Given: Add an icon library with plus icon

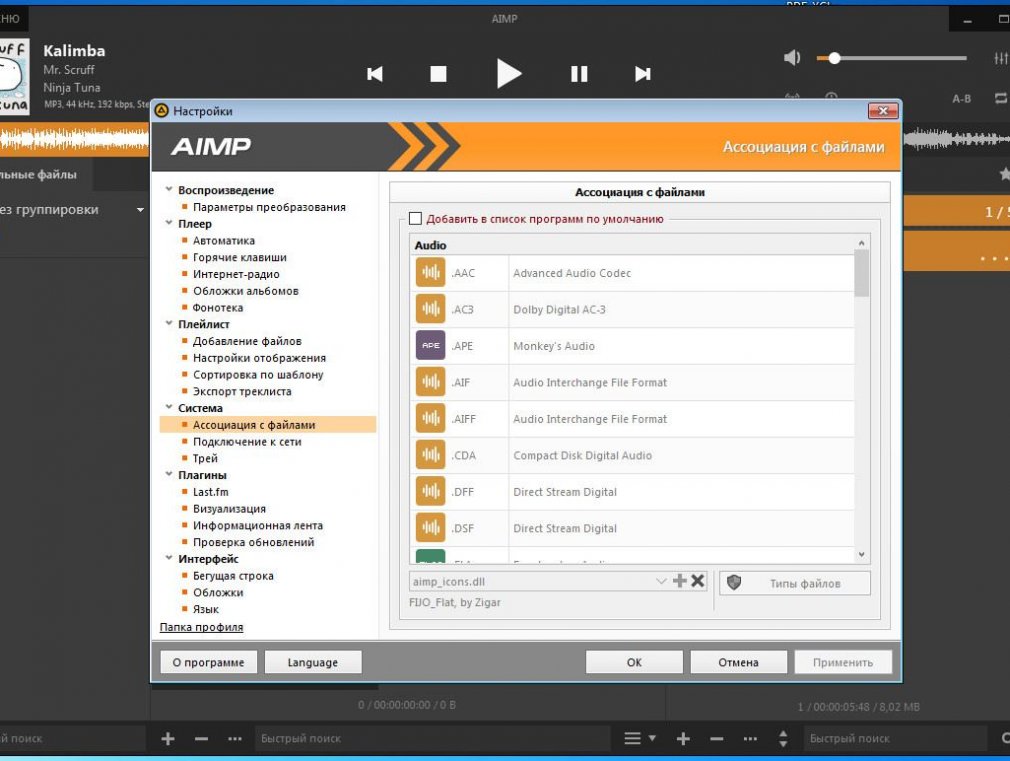Looking at the screenshot, I should [x=680, y=581].
